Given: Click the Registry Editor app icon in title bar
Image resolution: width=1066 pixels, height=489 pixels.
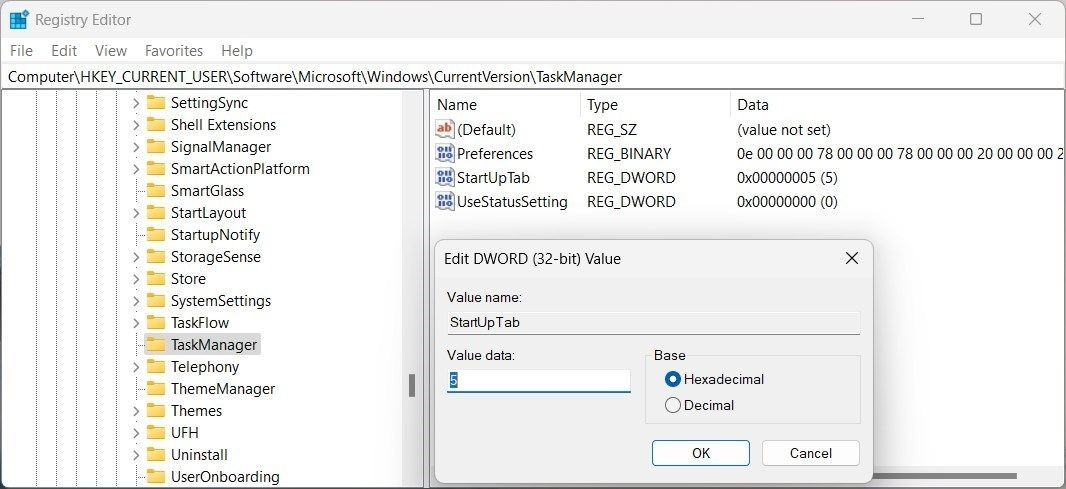Looking at the screenshot, I should point(19,20).
